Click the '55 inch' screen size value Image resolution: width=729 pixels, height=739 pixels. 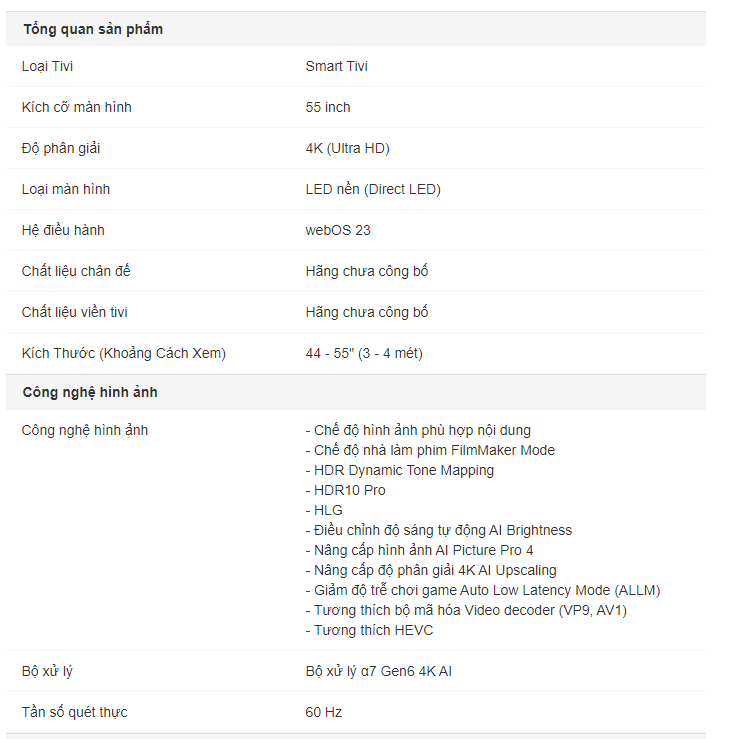coord(328,107)
